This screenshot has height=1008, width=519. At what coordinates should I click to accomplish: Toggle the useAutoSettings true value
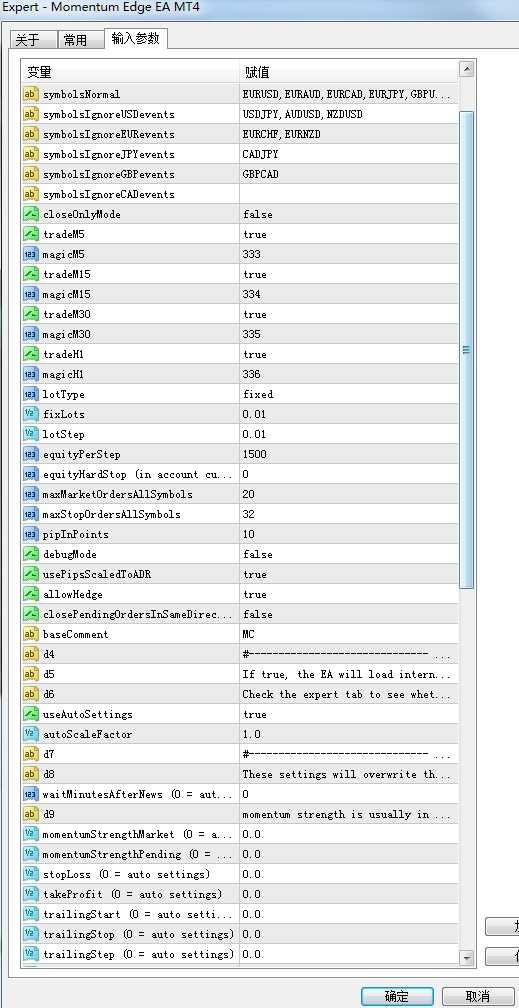[x=349, y=714]
